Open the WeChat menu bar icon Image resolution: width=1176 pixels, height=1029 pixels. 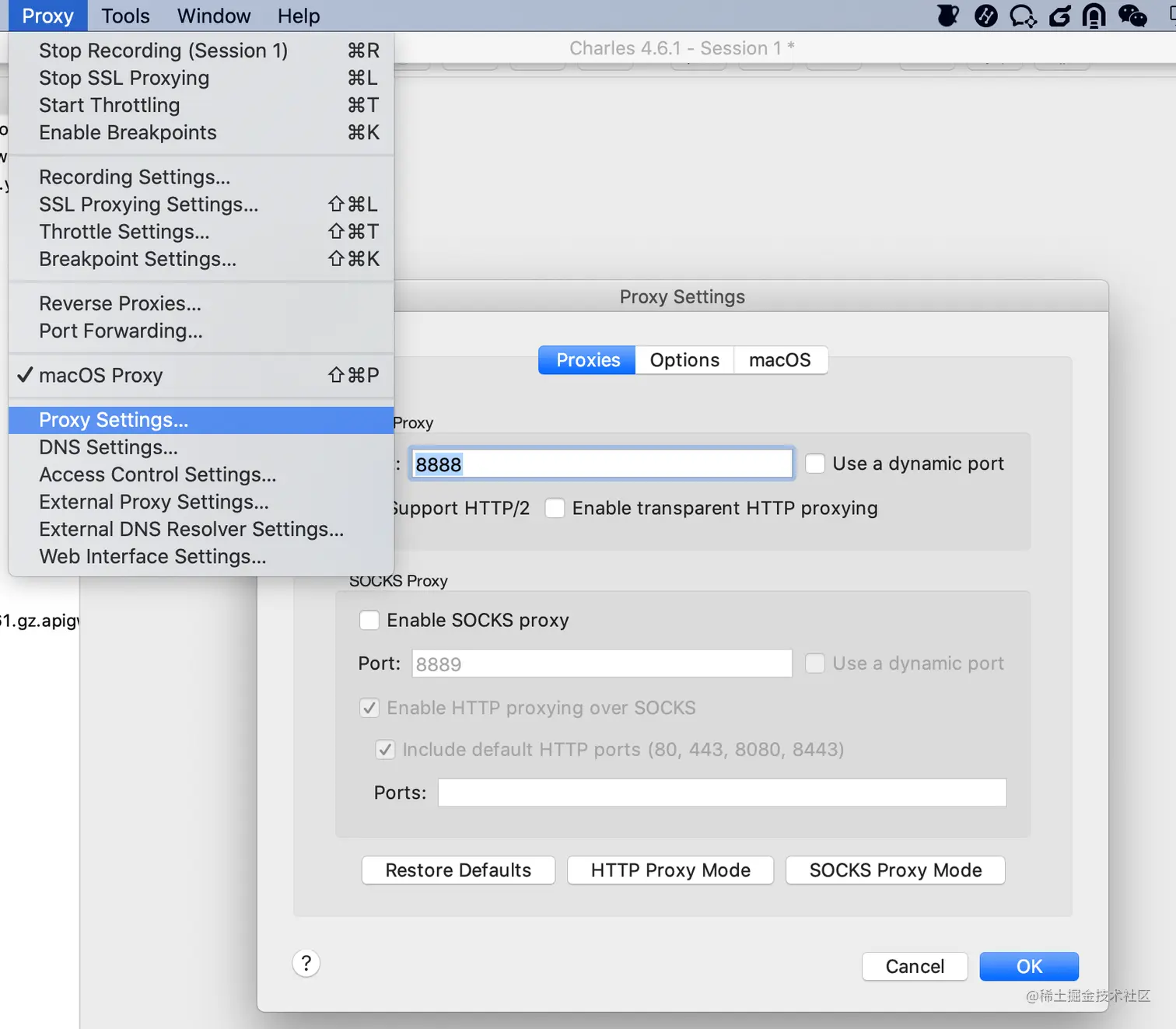tap(1132, 16)
